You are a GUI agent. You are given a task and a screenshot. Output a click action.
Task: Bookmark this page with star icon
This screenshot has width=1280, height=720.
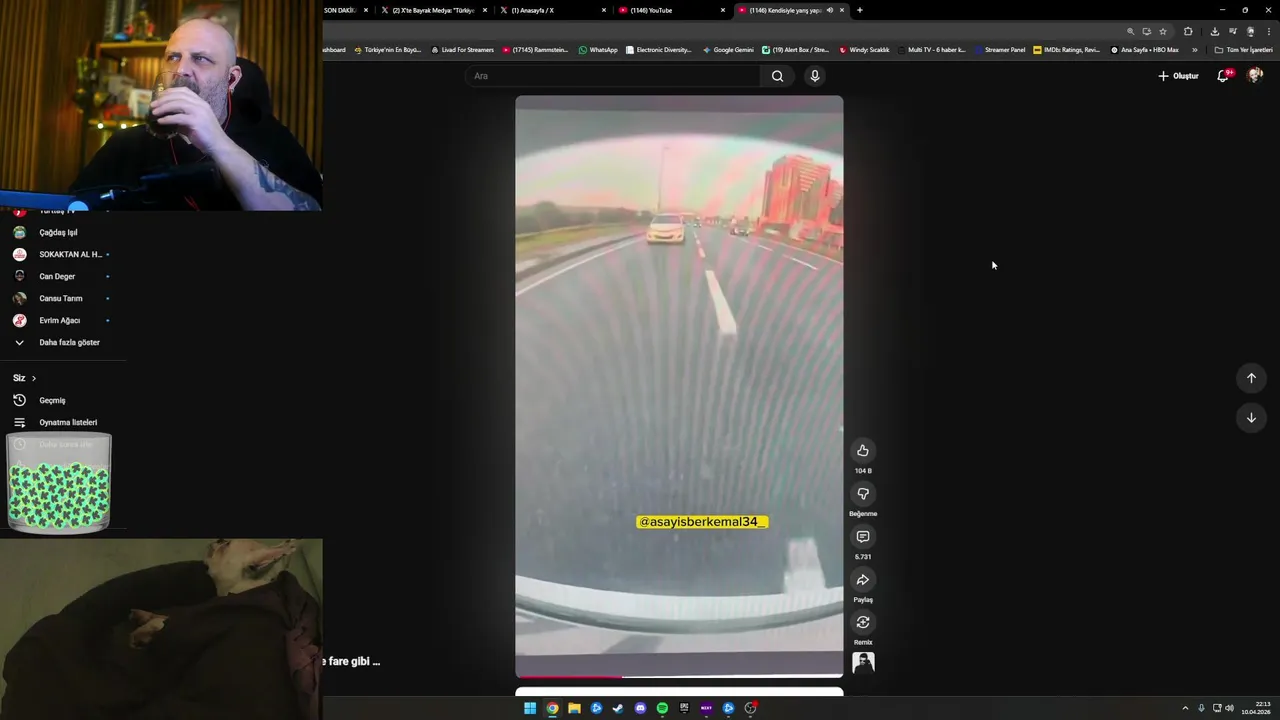pyautogui.click(x=1163, y=31)
